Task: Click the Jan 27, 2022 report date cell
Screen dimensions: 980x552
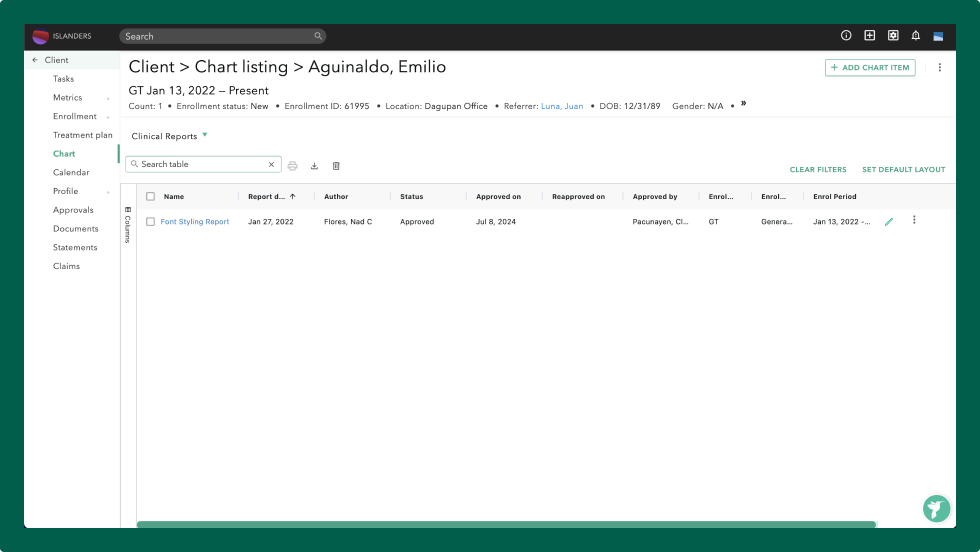Action: click(x=271, y=221)
